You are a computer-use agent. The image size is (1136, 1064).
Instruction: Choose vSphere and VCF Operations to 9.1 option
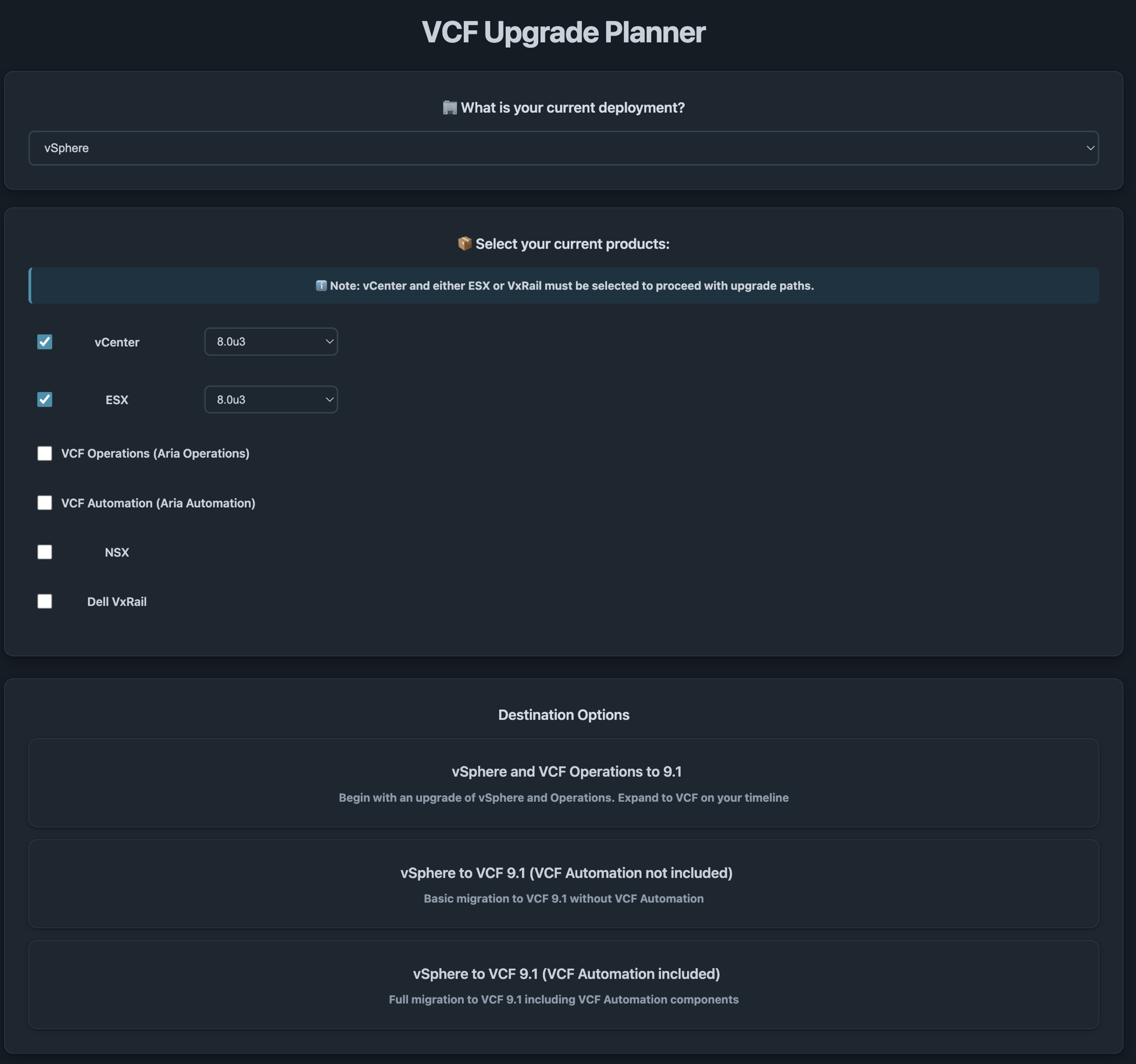pos(563,783)
